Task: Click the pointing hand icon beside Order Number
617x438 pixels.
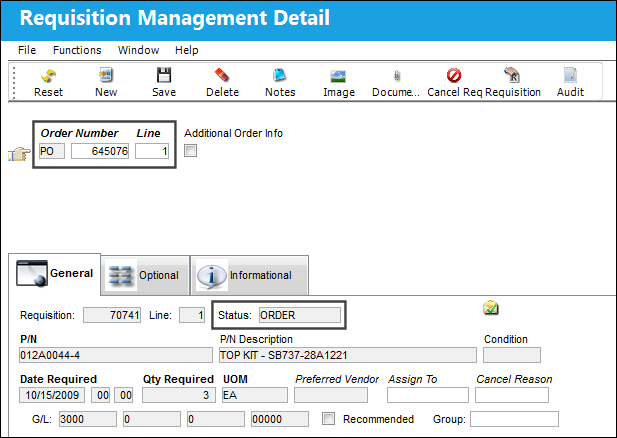Action: 19,154
